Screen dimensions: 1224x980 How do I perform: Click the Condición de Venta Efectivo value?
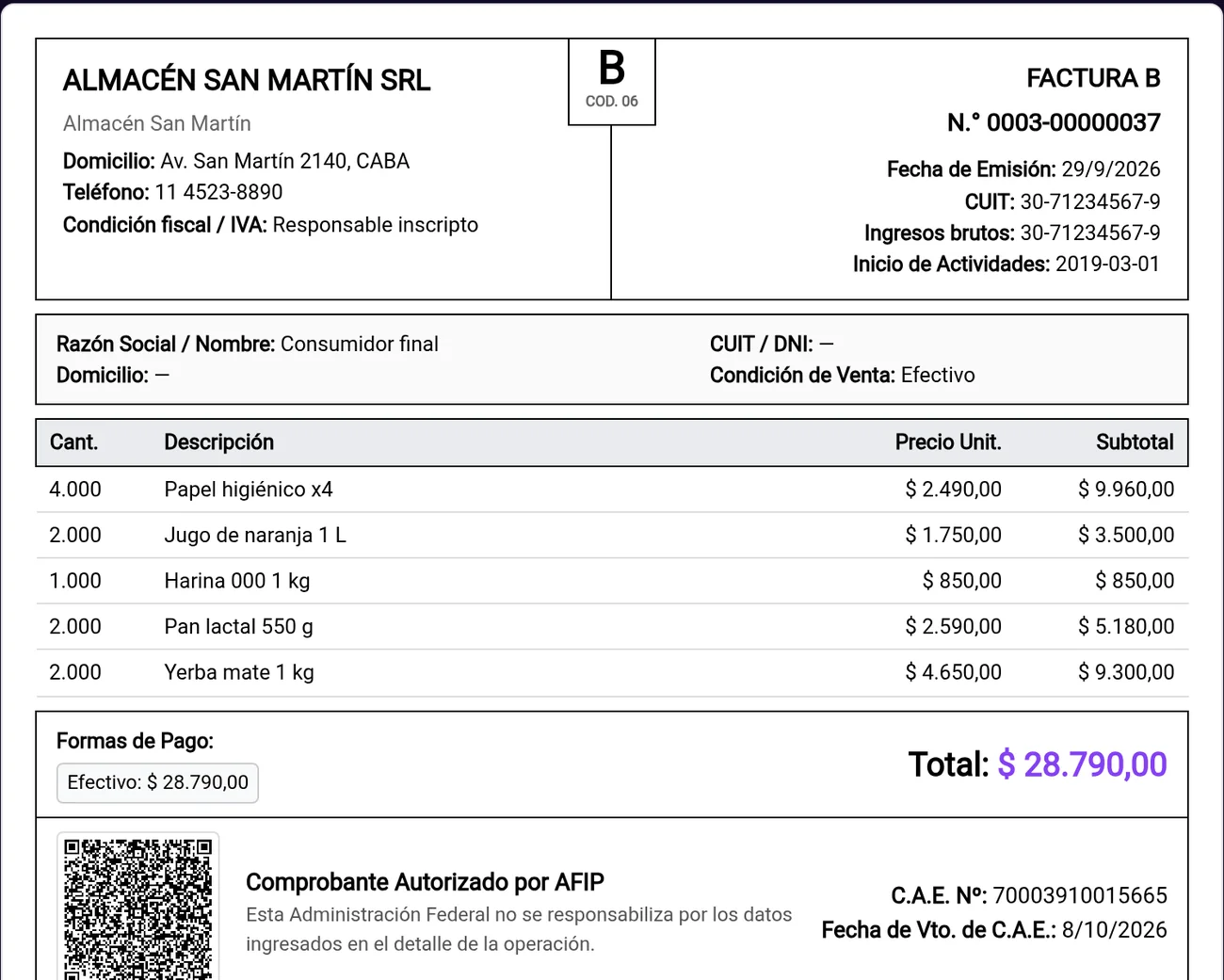[x=938, y=376]
